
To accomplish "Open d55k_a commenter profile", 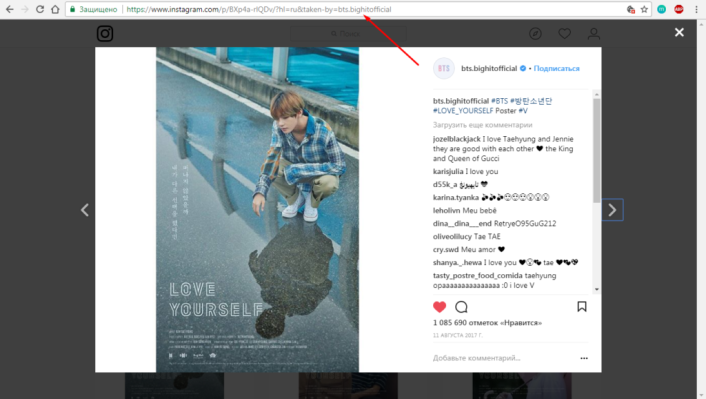I will [x=445, y=185].
